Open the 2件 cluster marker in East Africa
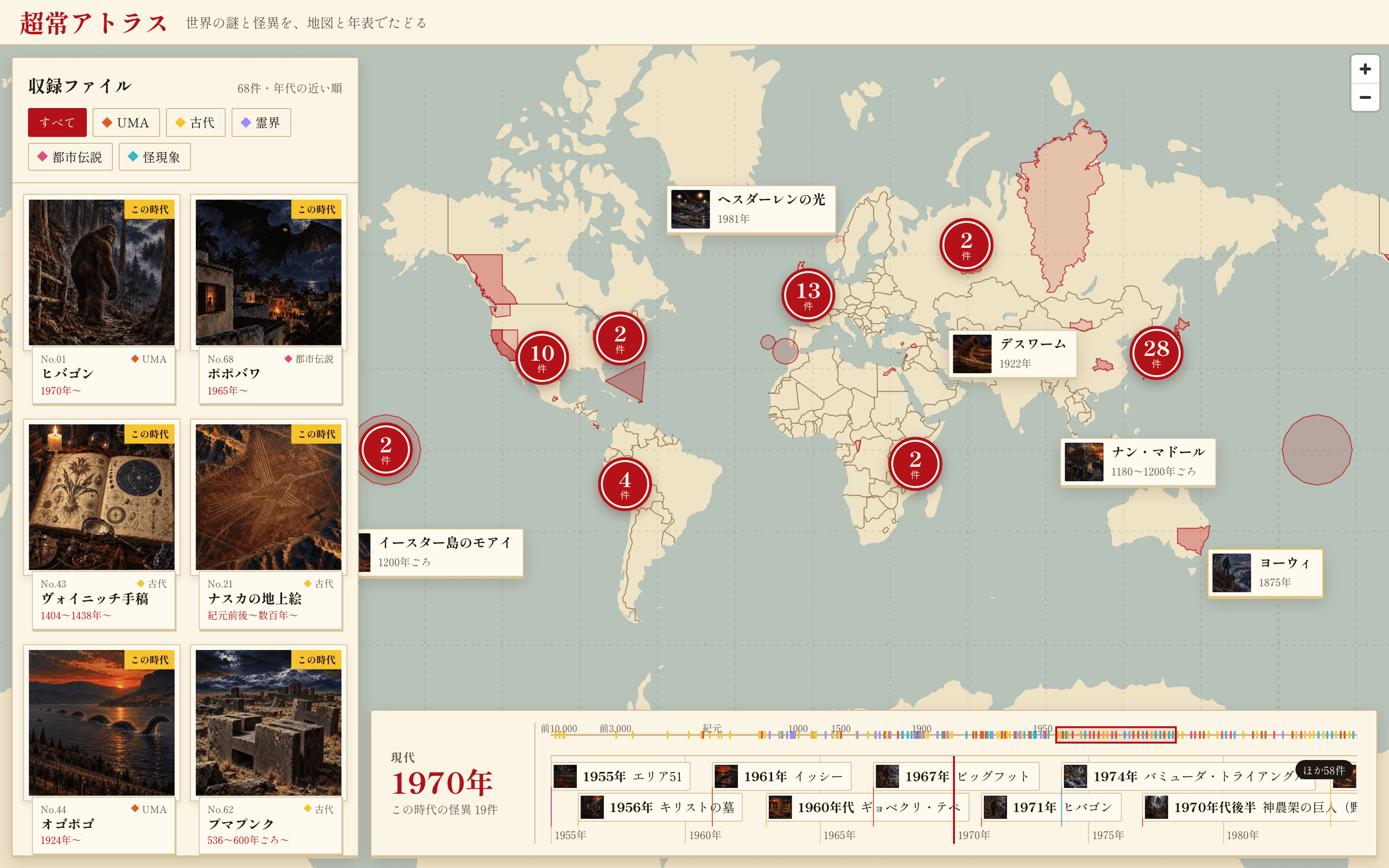The width and height of the screenshot is (1389, 868). click(915, 464)
